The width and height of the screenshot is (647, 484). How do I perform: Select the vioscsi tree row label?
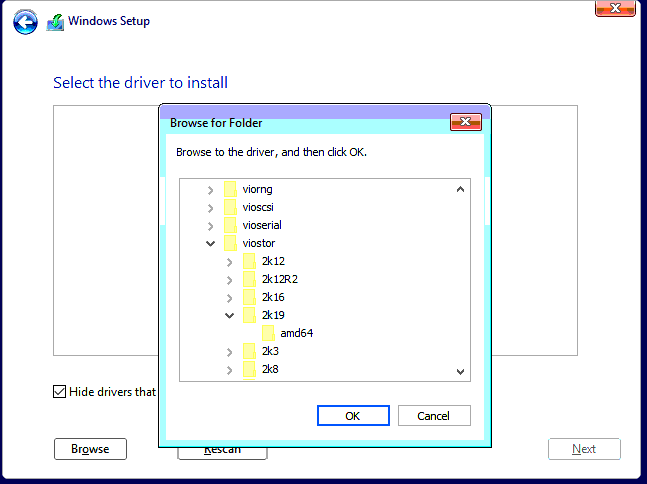pos(258,207)
